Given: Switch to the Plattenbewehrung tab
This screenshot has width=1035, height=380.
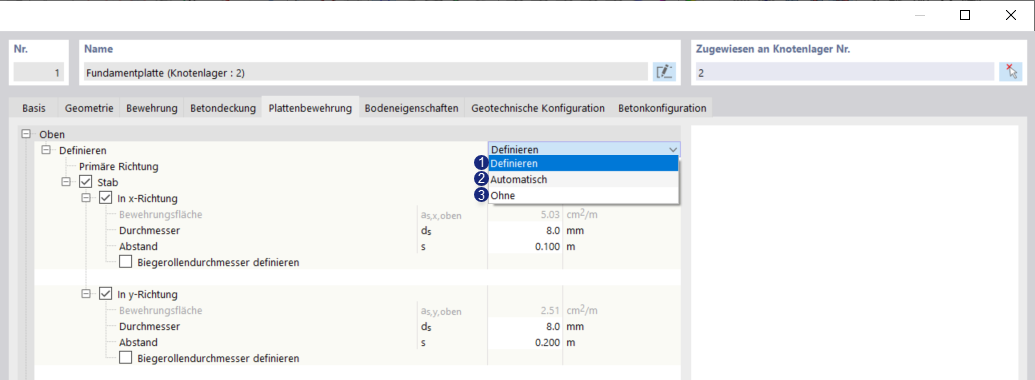Looking at the screenshot, I should click(310, 108).
